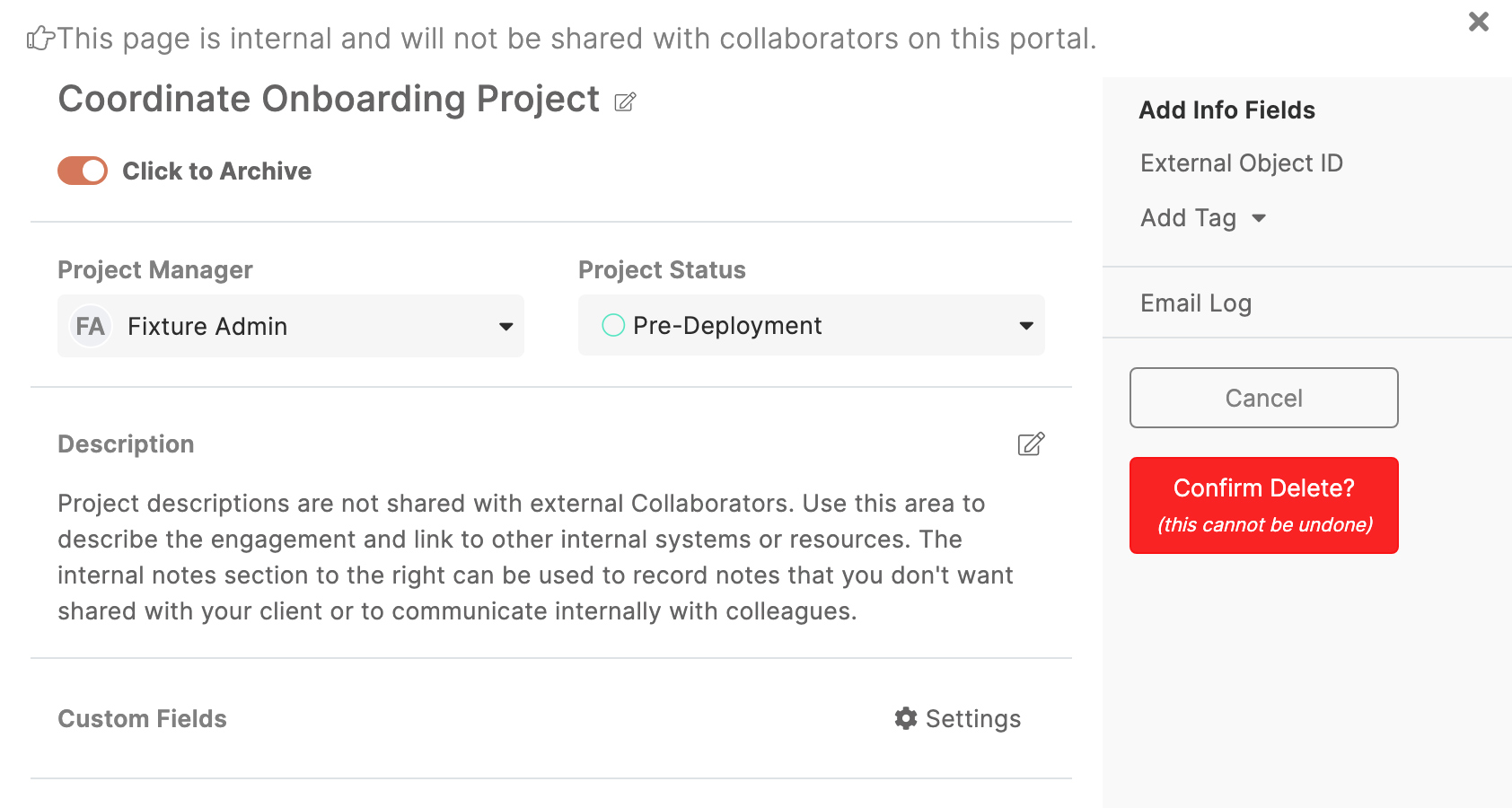1512x808 pixels.
Task: Click the Settings gear icon
Action: tap(906, 718)
